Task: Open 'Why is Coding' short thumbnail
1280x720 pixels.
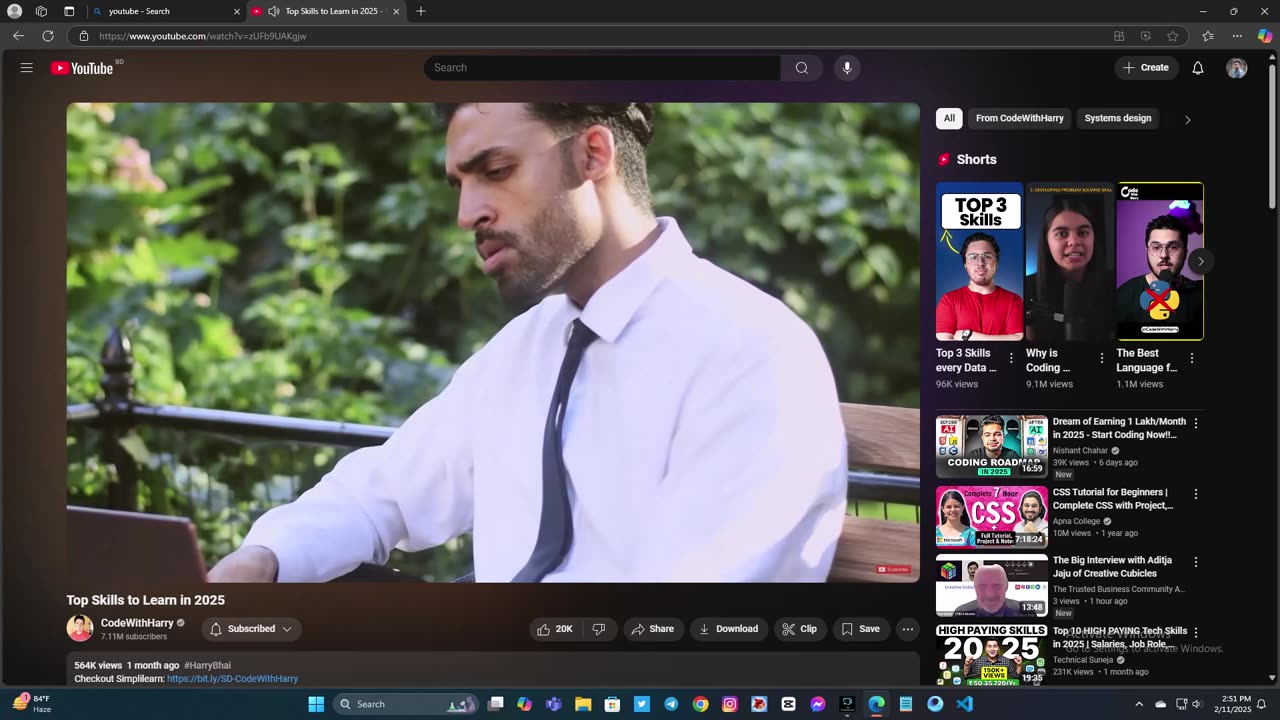Action: pyautogui.click(x=1070, y=261)
